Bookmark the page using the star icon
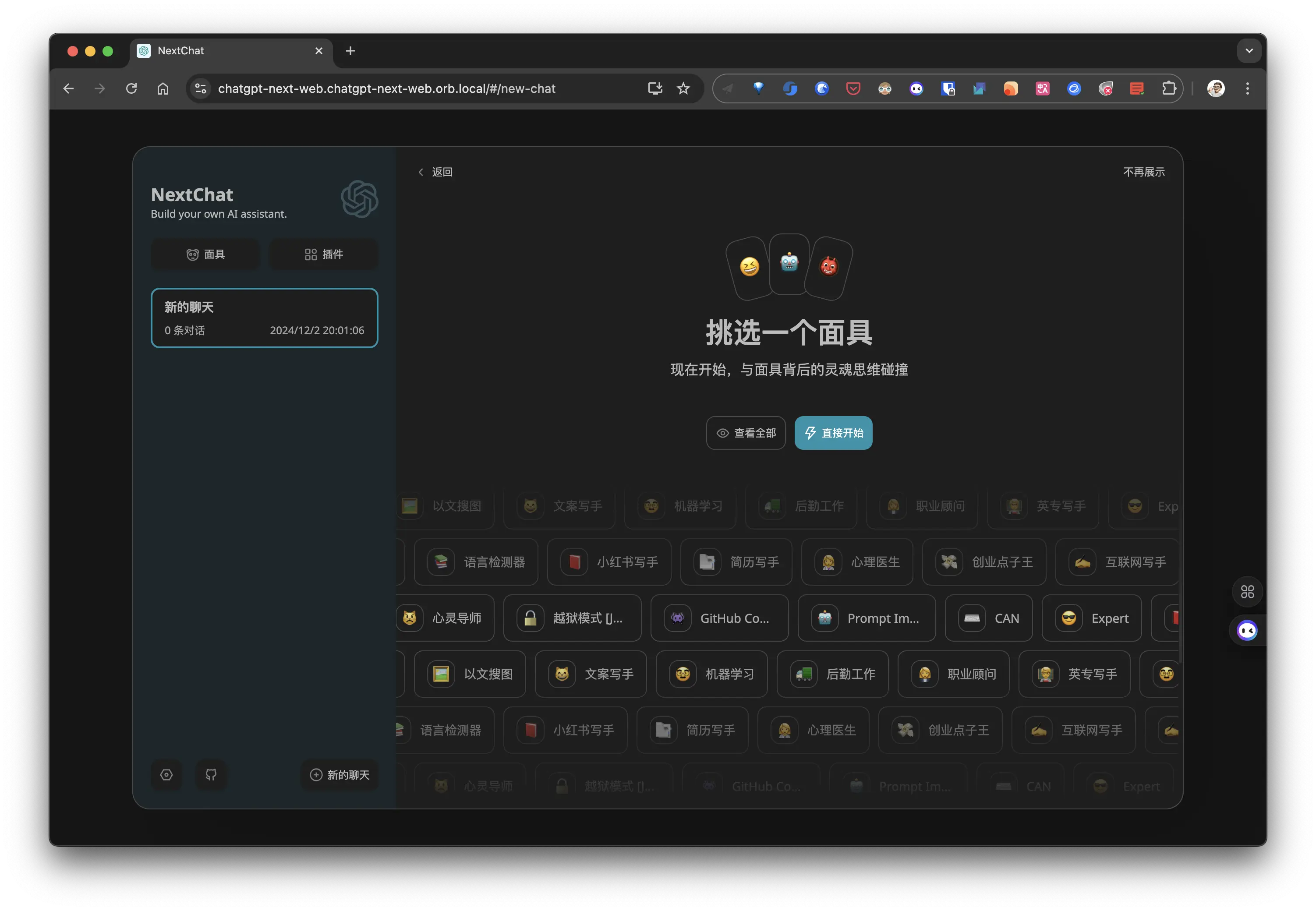This screenshot has height=911, width=1316. tap(683, 88)
